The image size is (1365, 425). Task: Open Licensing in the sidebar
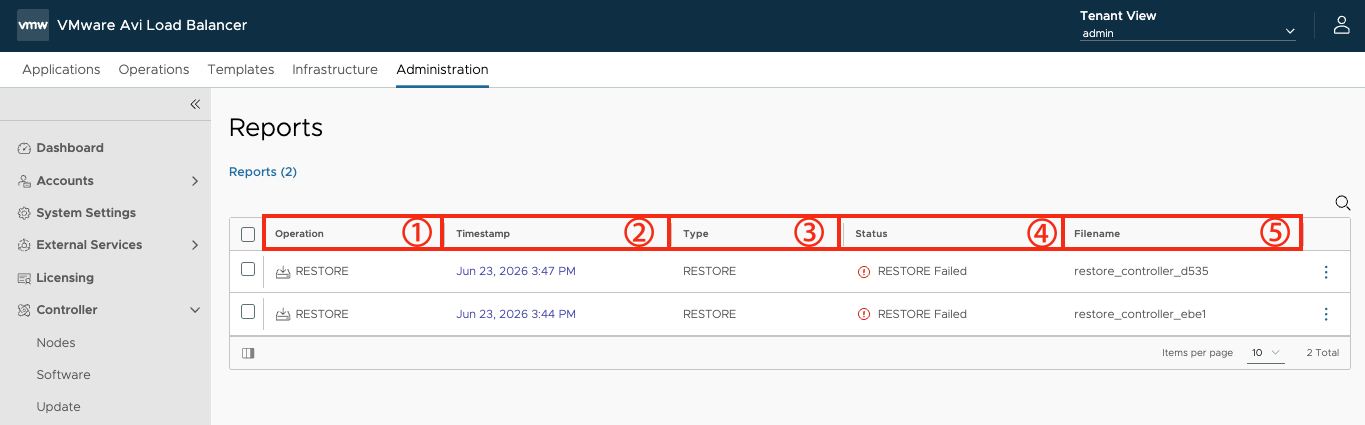tap(65, 278)
